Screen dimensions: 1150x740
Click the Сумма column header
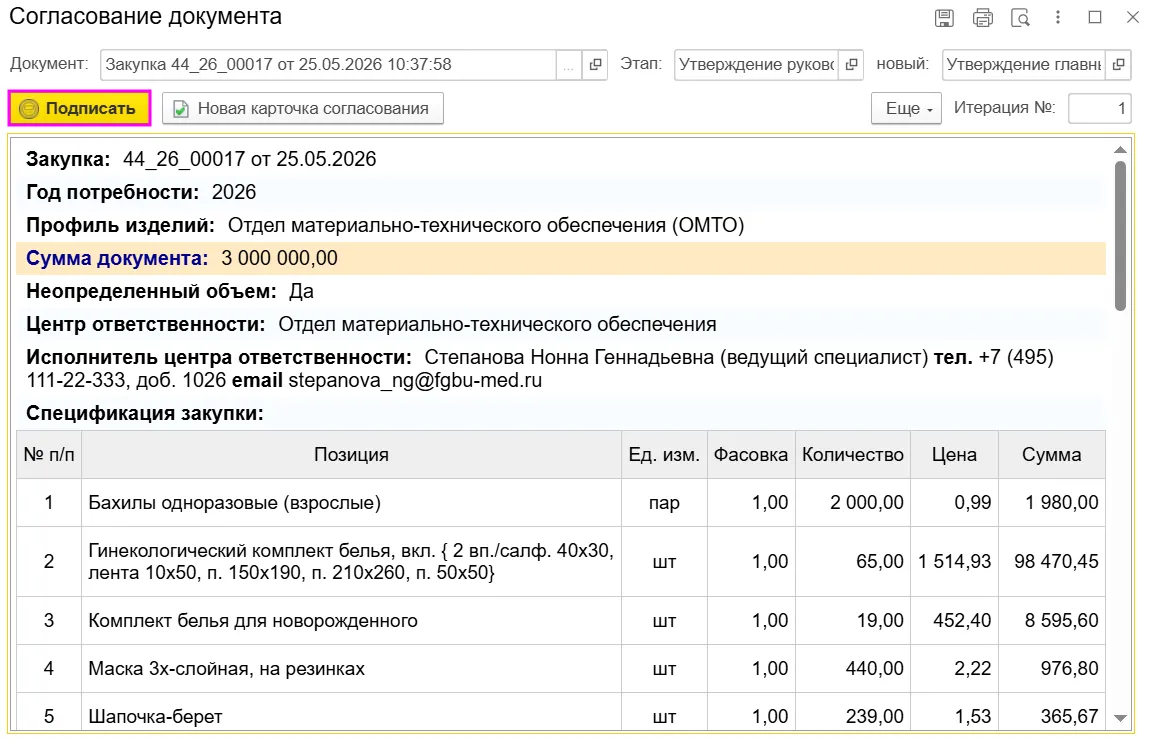[1052, 455]
